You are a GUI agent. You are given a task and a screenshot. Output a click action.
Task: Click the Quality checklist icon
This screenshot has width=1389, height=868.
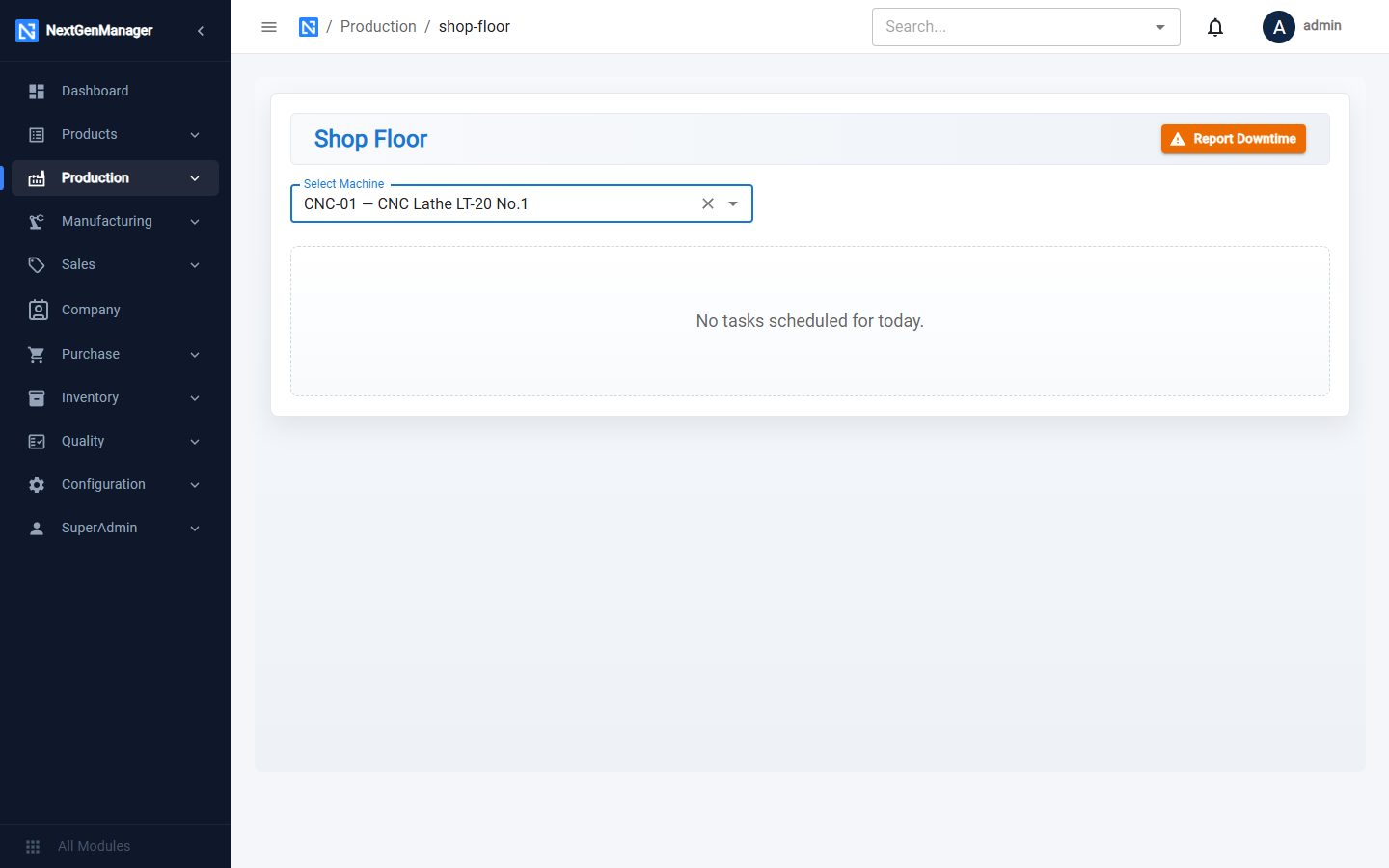(37, 441)
